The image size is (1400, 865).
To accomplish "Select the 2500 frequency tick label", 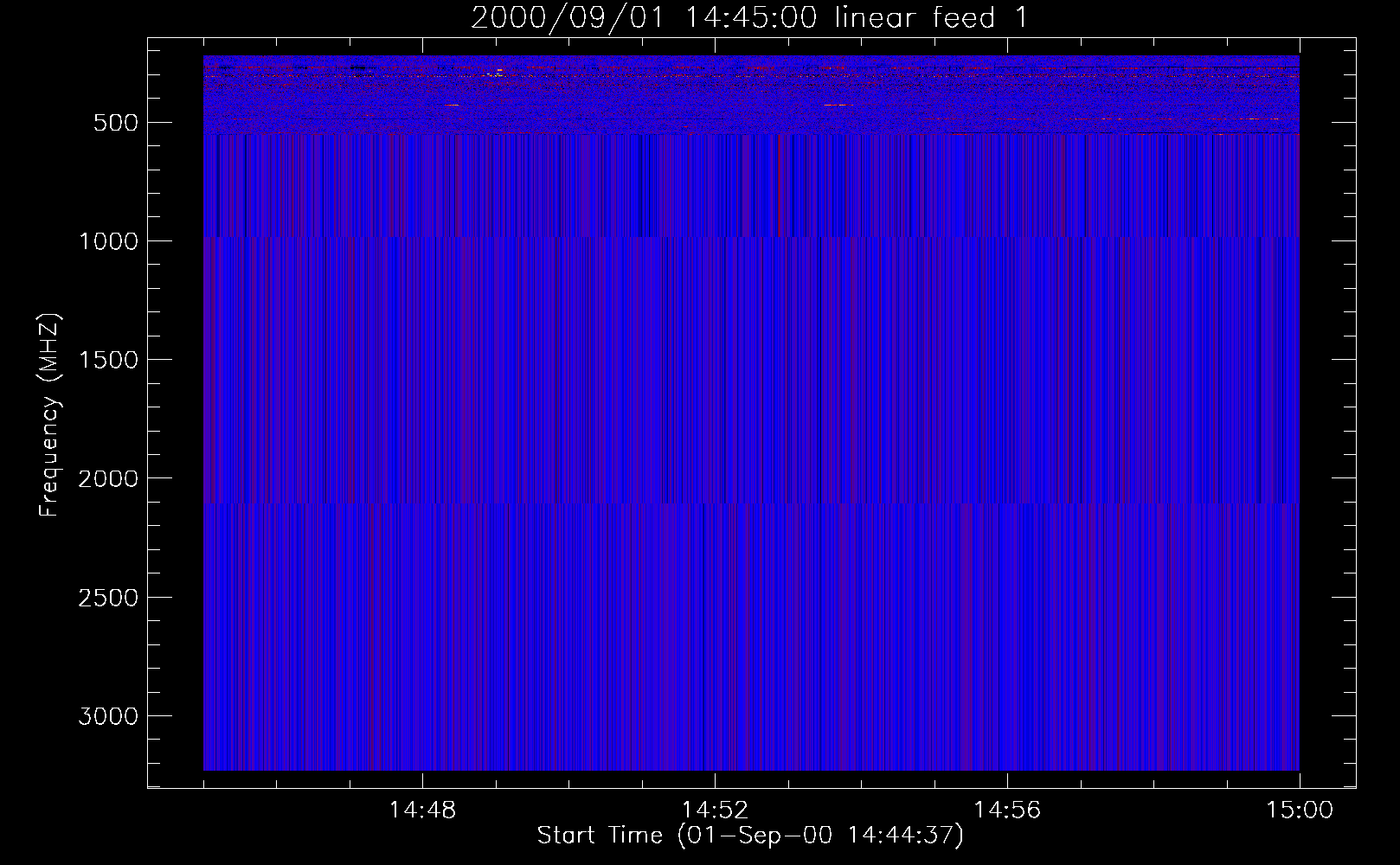I will (x=108, y=598).
